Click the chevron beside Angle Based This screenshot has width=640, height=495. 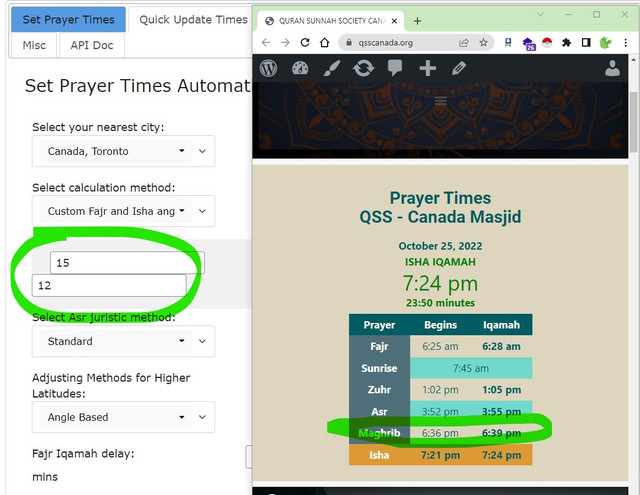[x=202, y=417]
